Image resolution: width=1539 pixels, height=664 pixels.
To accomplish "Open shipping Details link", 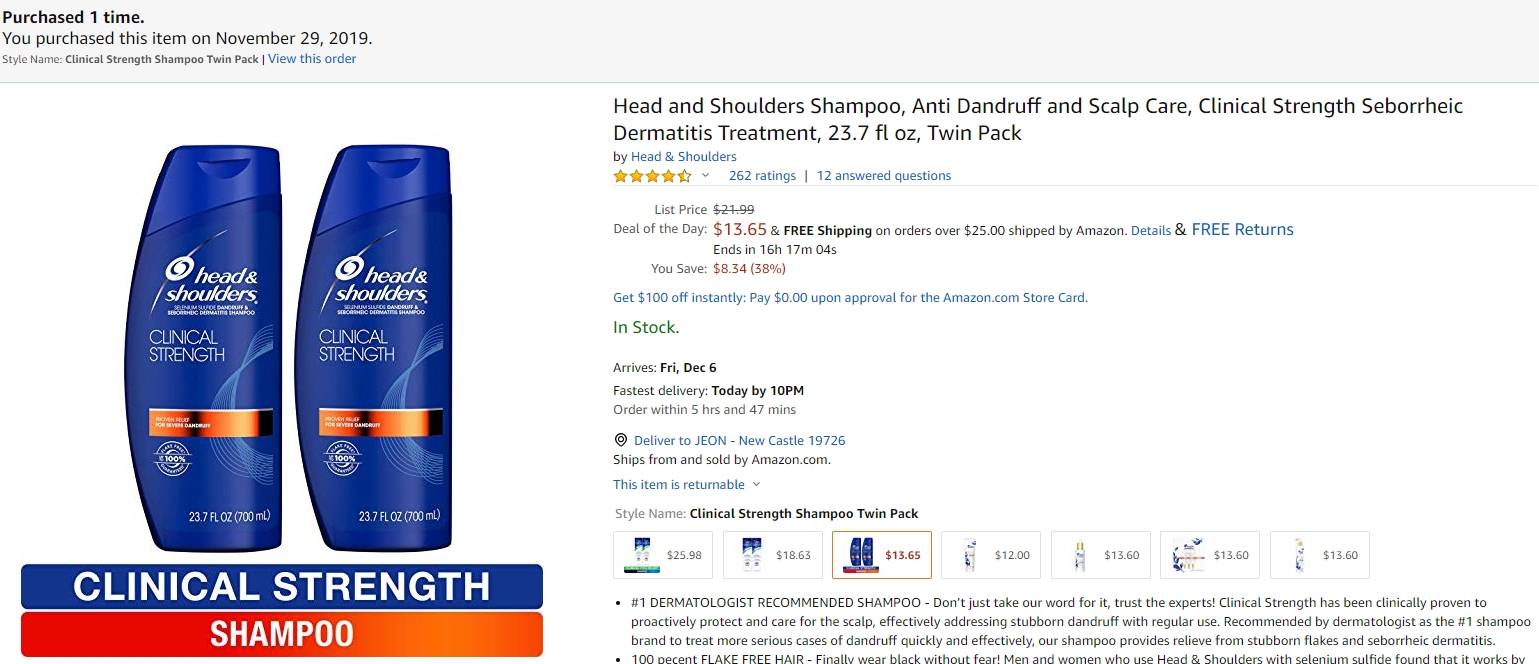I will point(1151,230).
